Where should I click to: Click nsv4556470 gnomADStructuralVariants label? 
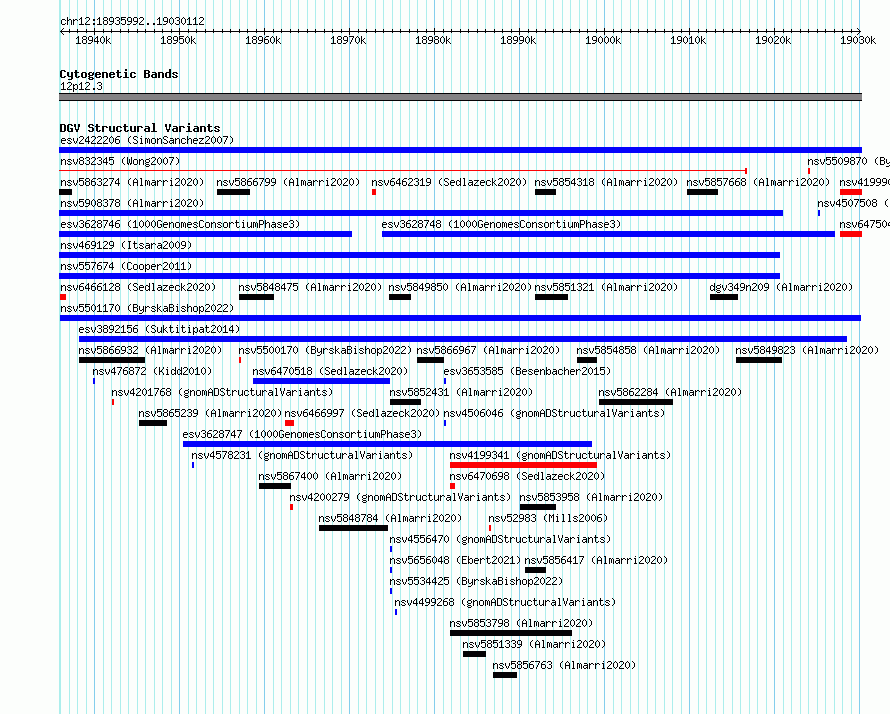point(501,539)
